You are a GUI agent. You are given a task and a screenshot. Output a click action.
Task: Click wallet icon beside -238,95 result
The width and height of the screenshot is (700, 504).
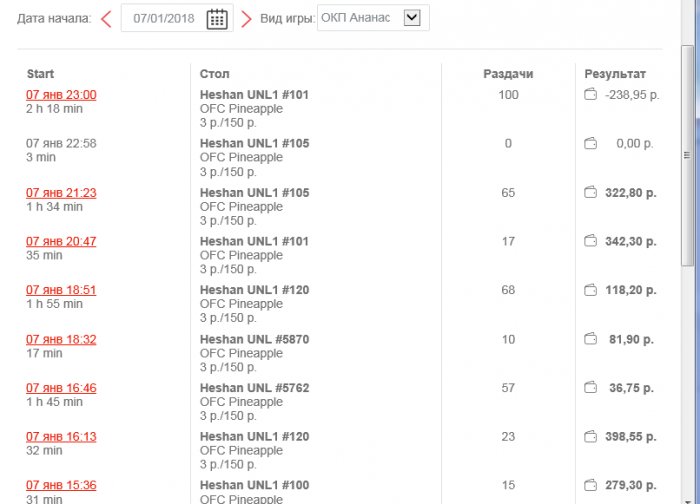click(x=590, y=95)
